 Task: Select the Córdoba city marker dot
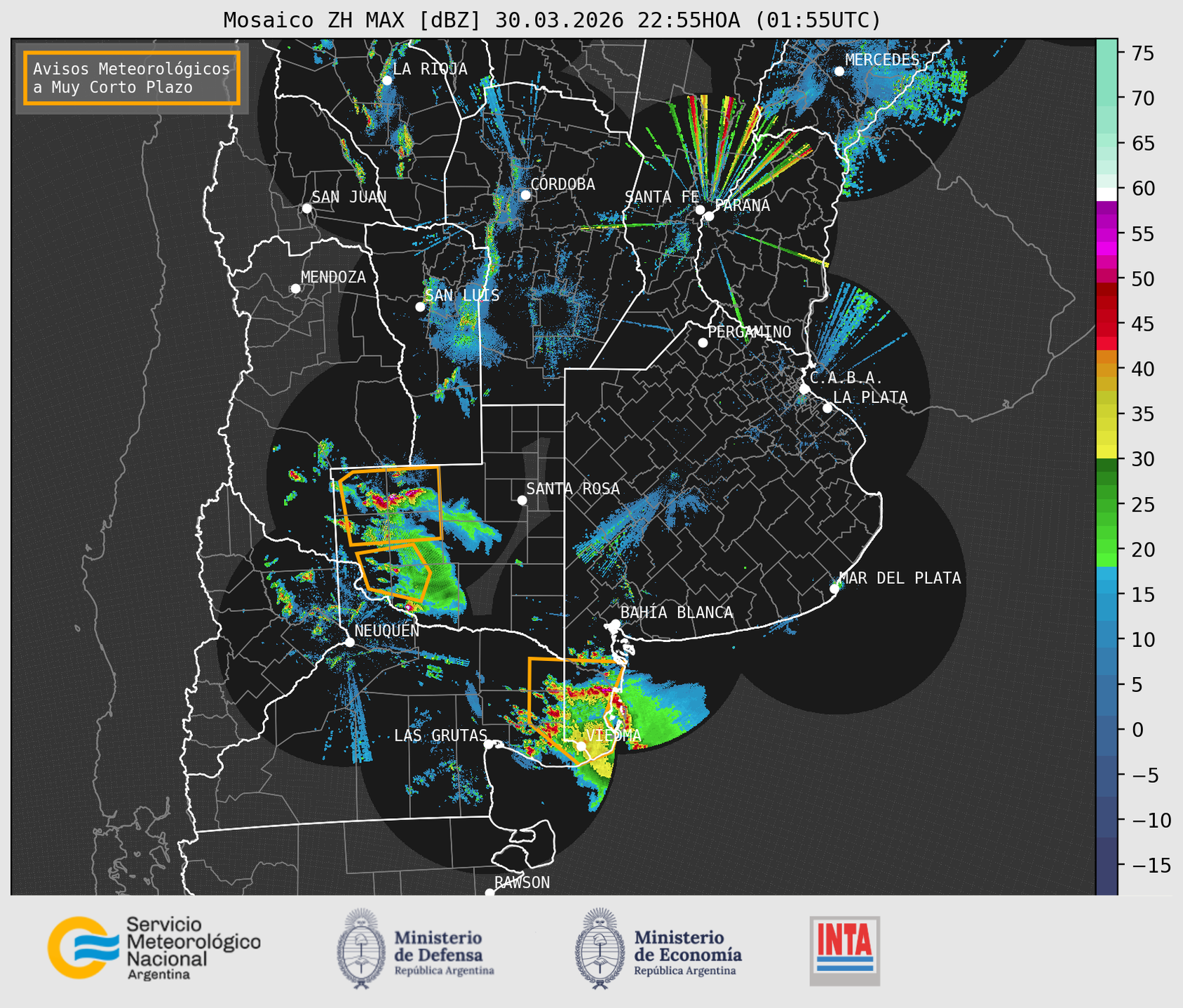pyautogui.click(x=525, y=195)
